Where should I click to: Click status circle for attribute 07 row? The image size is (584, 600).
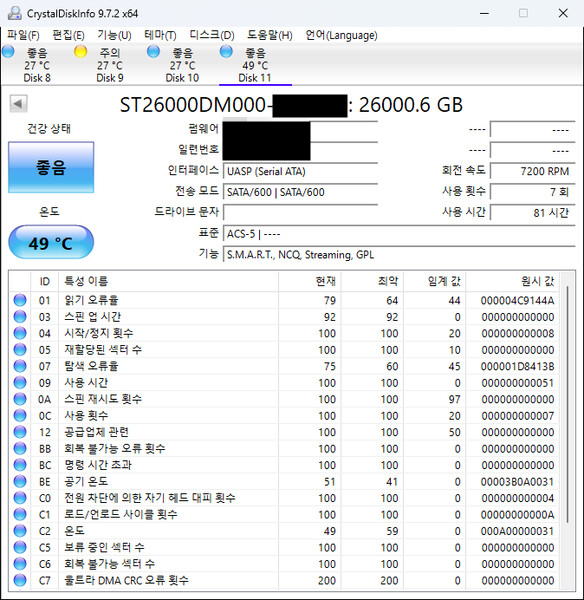(20, 366)
